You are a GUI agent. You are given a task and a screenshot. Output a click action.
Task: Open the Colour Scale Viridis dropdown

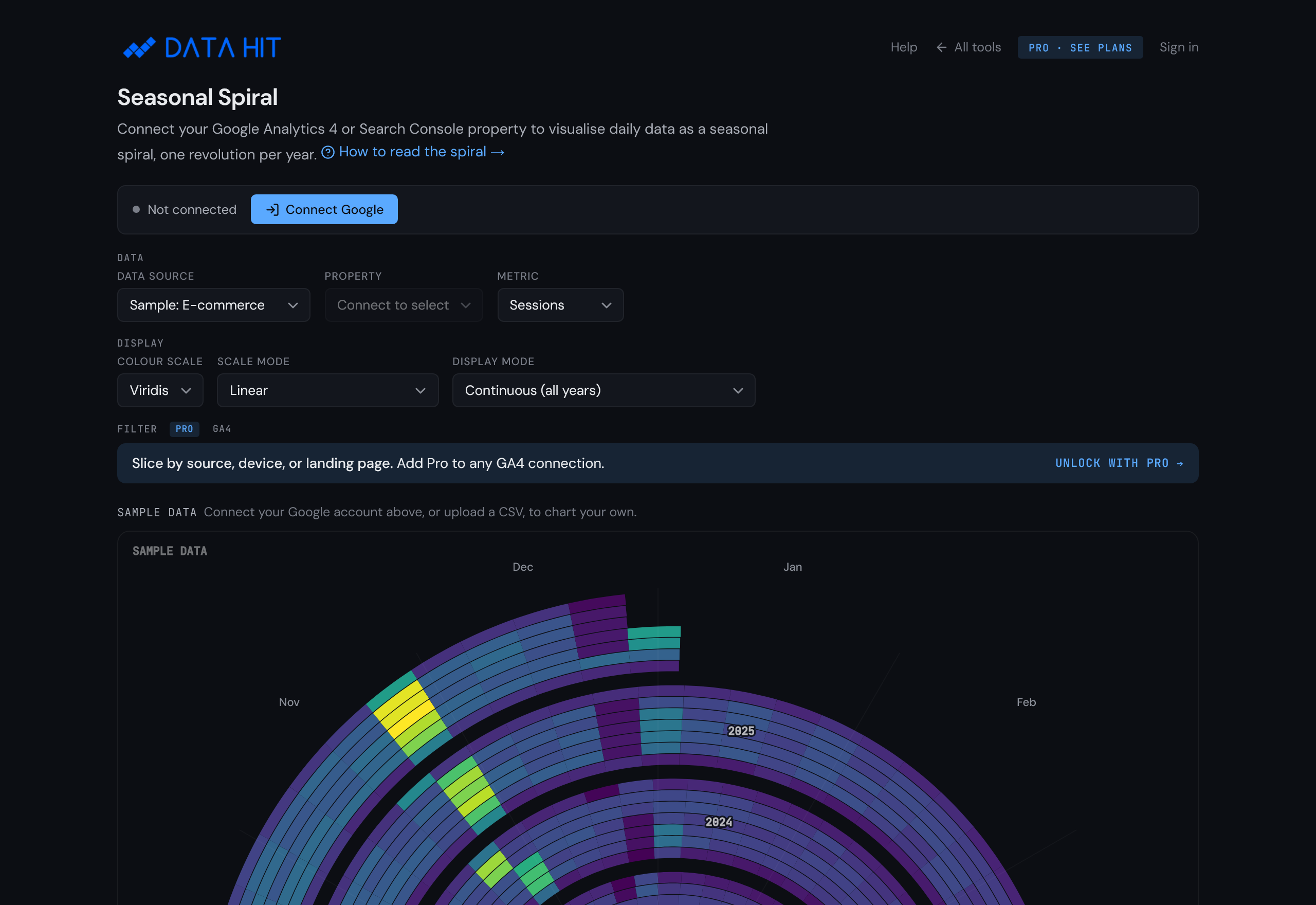pos(160,390)
